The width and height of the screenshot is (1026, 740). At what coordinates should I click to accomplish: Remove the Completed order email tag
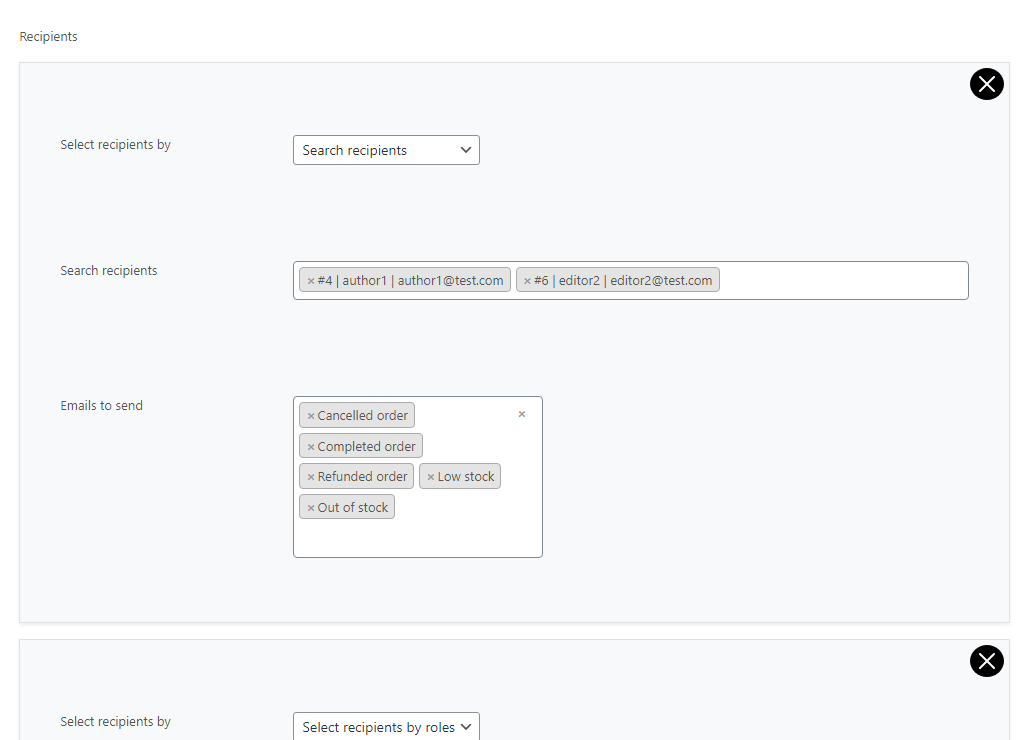311,447
